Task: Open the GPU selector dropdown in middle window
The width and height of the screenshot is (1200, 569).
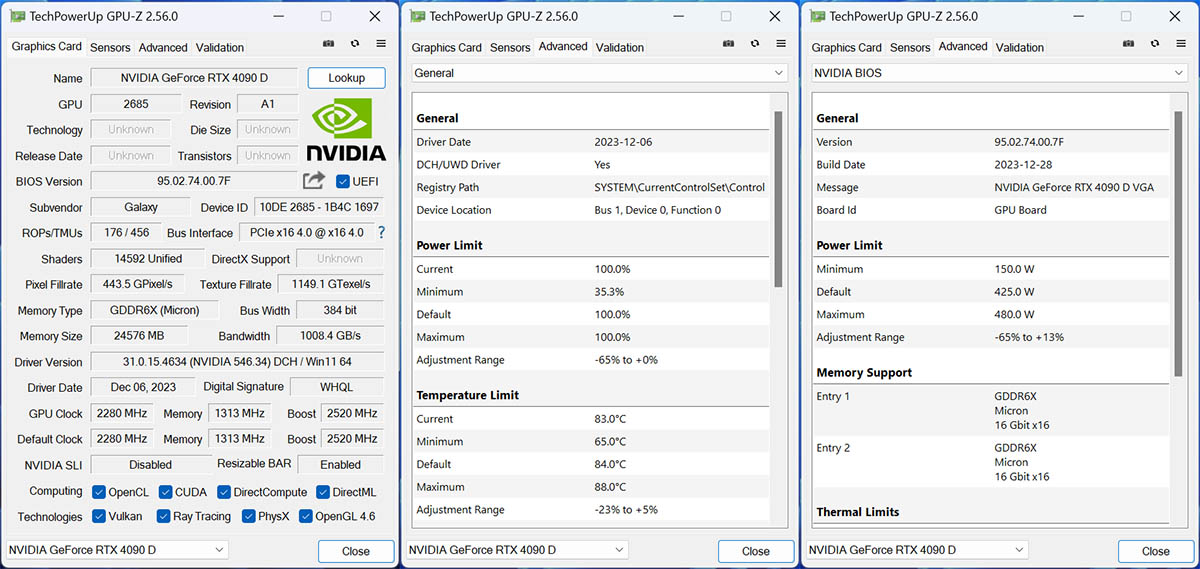Action: (x=517, y=550)
